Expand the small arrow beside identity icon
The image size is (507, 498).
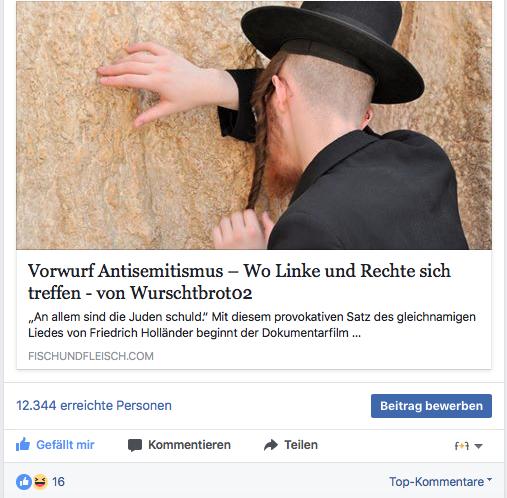coord(478,446)
